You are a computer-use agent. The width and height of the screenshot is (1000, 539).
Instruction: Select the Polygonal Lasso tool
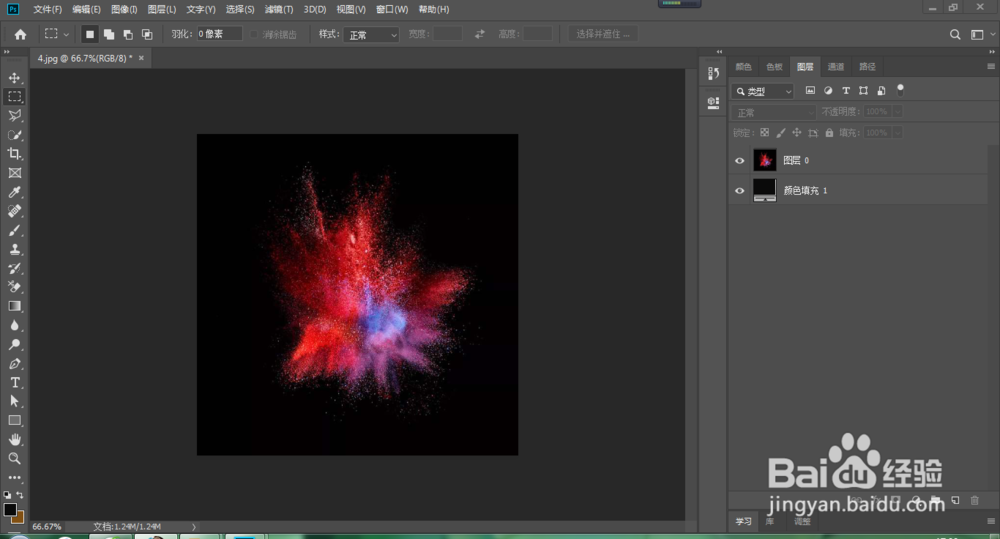click(15, 115)
